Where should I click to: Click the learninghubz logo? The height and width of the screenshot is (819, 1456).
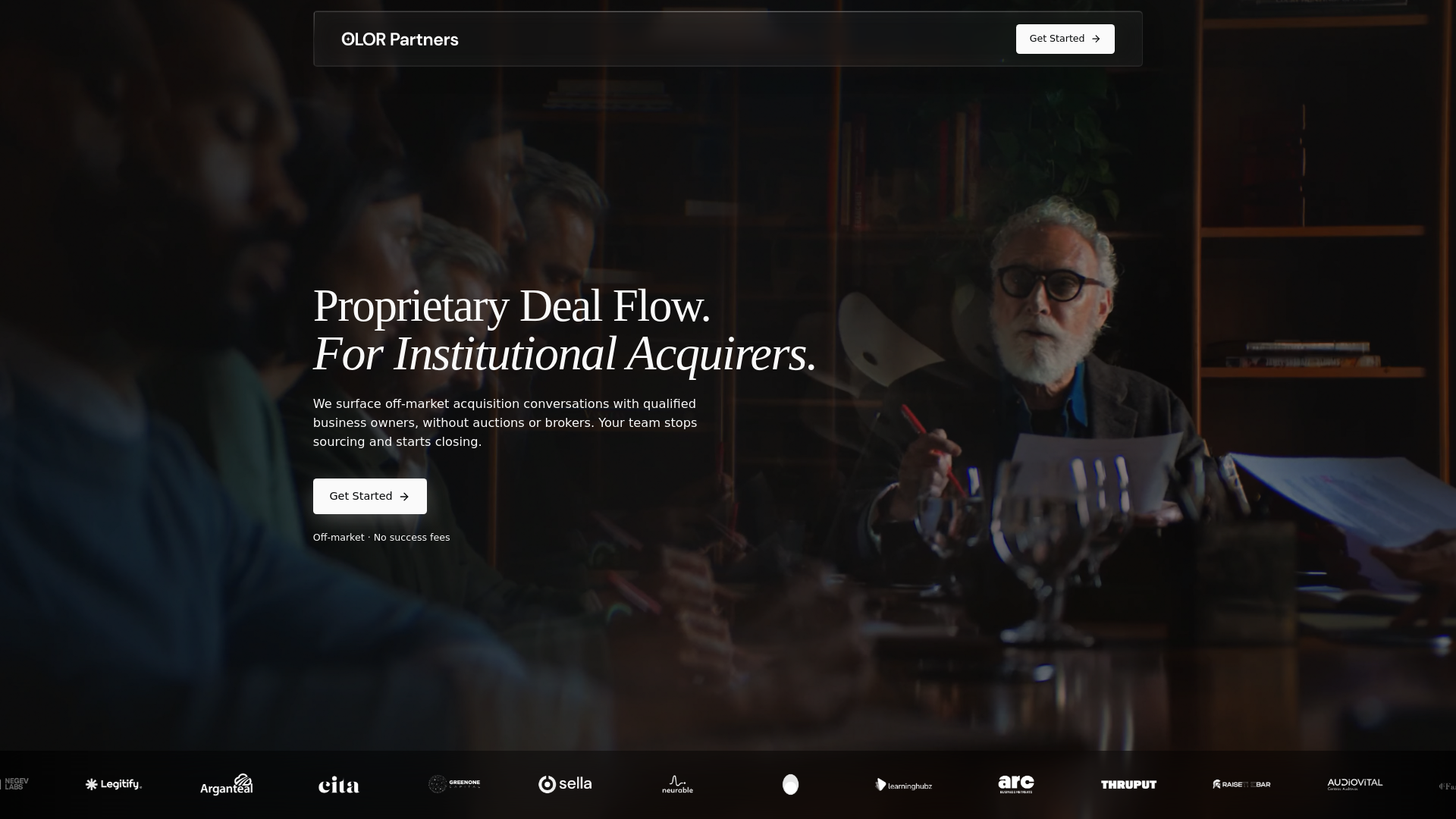tap(903, 785)
